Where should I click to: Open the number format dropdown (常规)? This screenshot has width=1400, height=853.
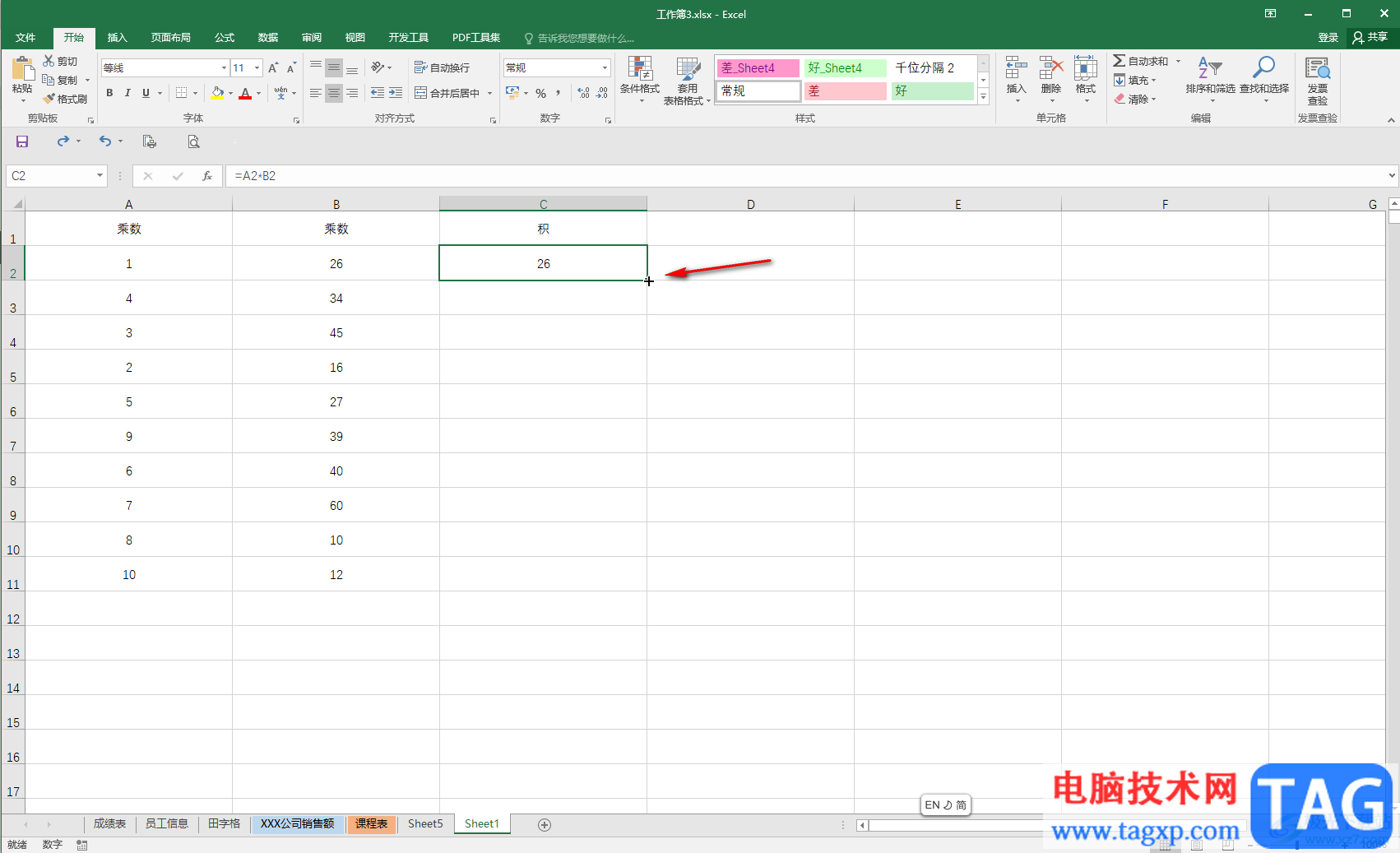pyautogui.click(x=605, y=68)
